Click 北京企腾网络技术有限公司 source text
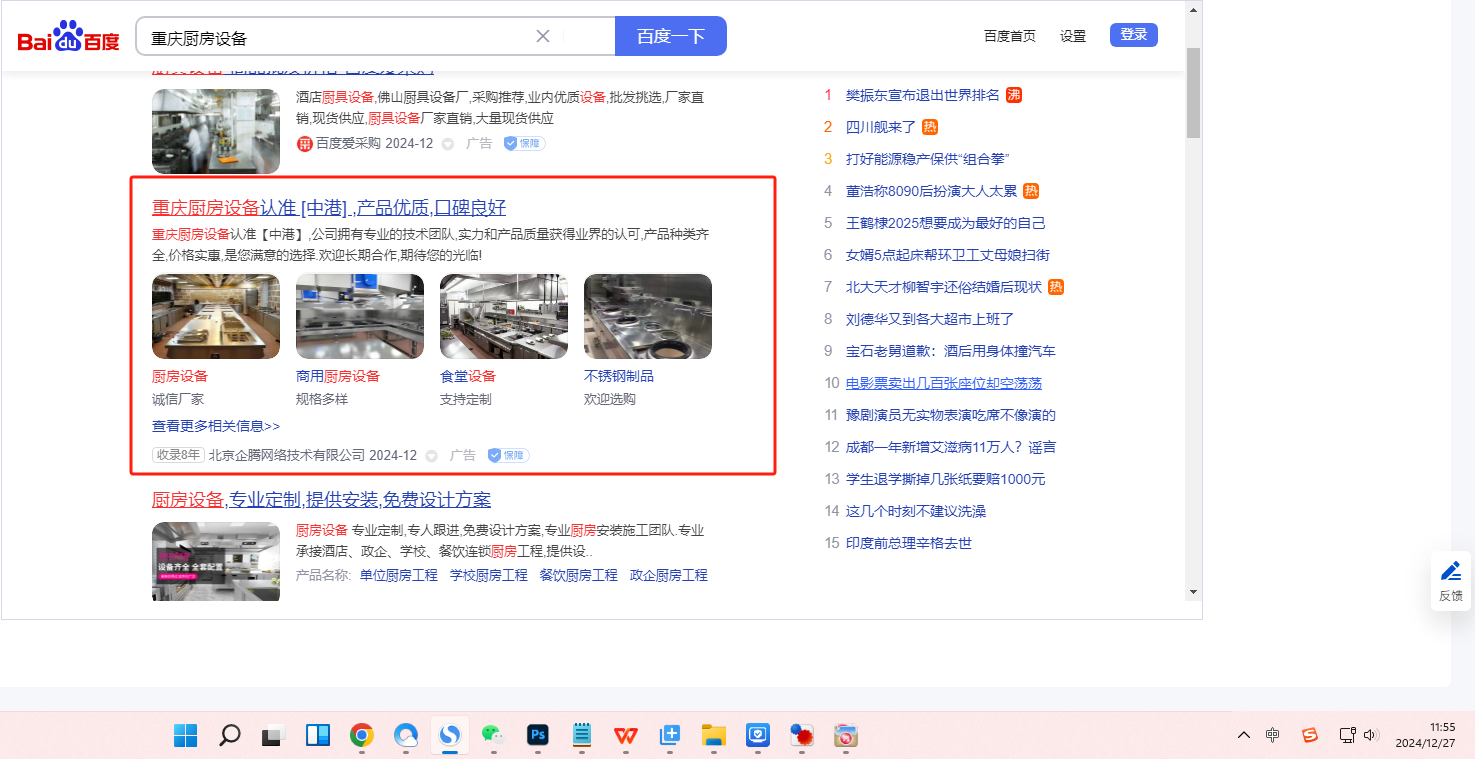 click(287, 455)
